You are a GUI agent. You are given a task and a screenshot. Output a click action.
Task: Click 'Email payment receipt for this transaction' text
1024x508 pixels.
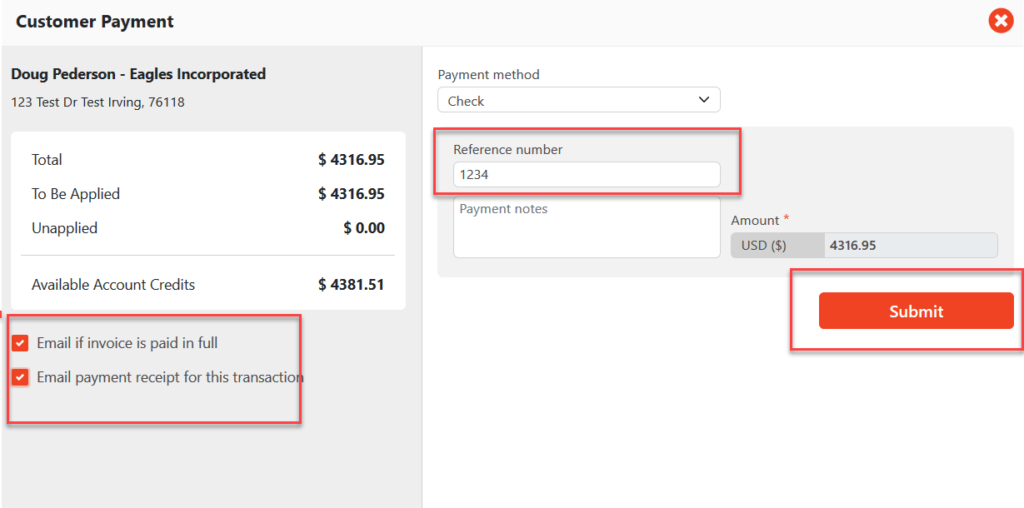click(170, 377)
